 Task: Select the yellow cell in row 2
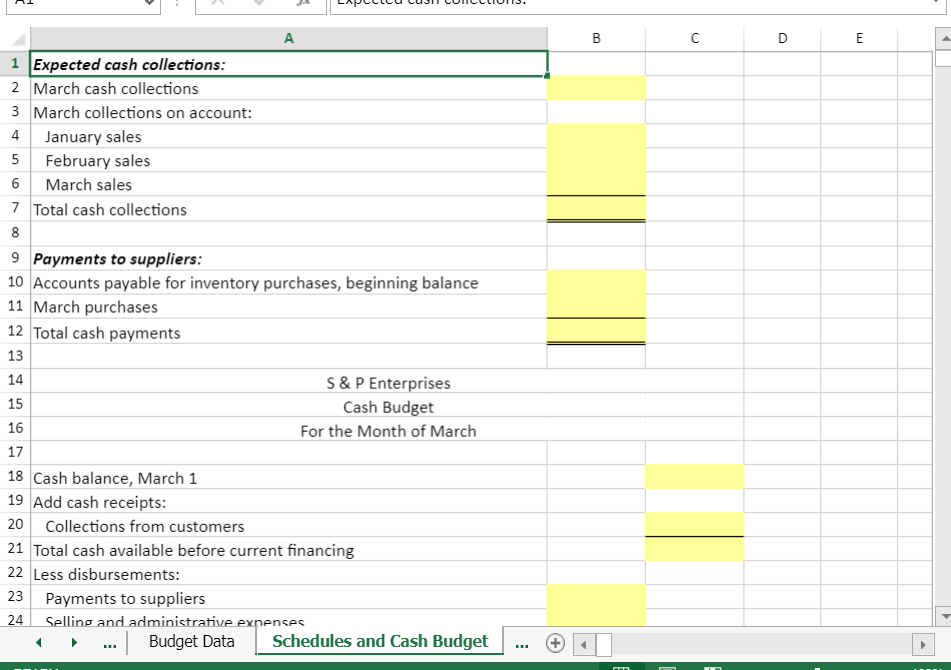(596, 88)
